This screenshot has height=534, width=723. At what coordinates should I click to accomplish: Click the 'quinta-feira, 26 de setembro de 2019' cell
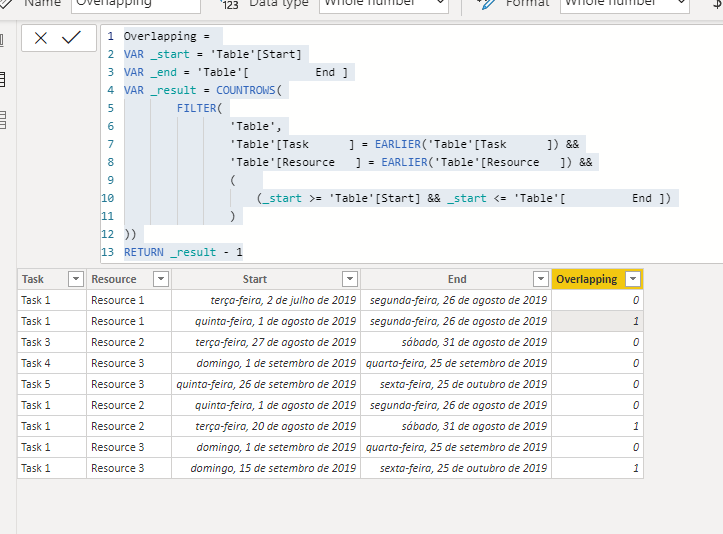[x=266, y=384]
